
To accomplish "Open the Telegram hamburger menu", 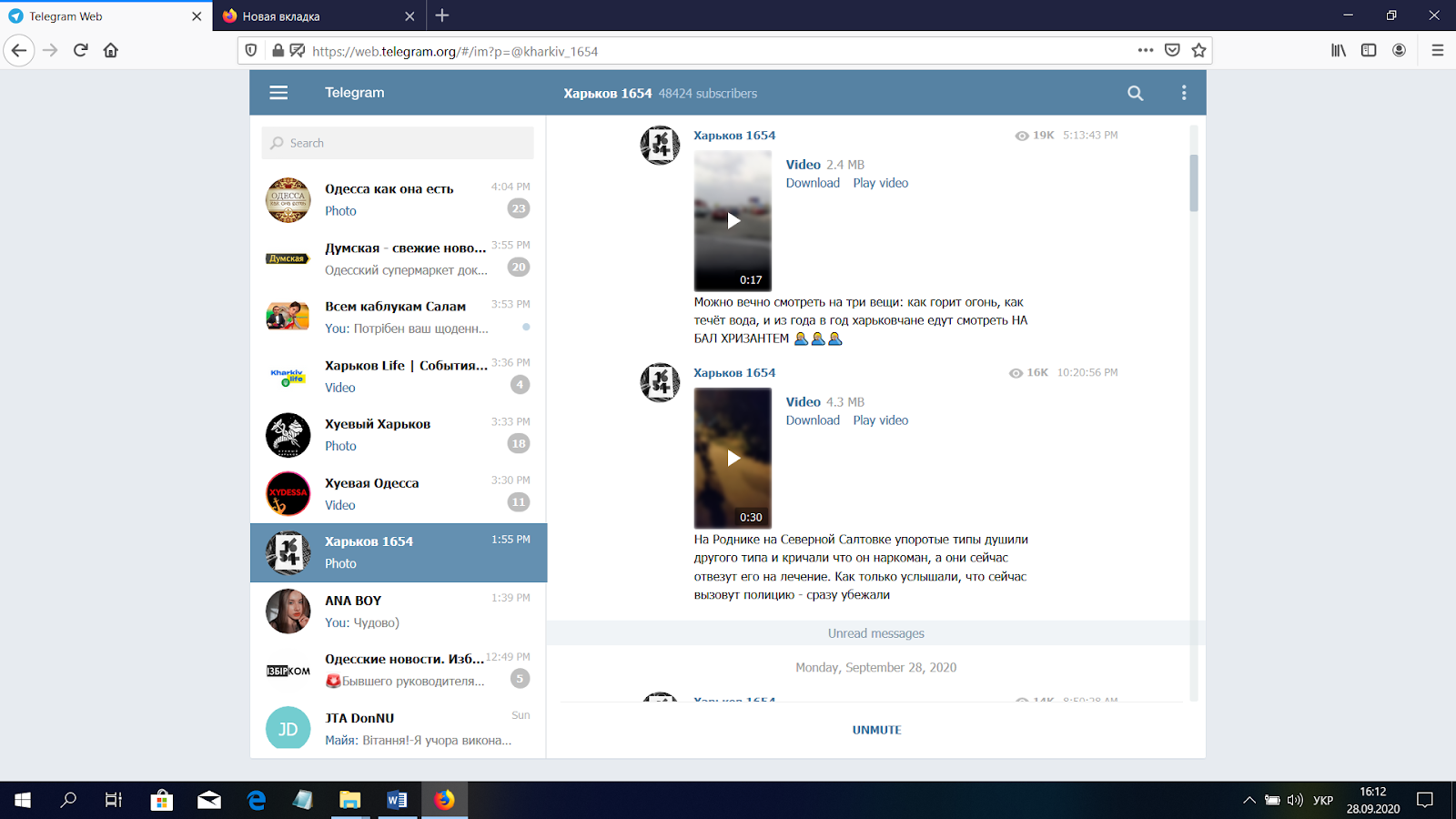I will tap(278, 93).
